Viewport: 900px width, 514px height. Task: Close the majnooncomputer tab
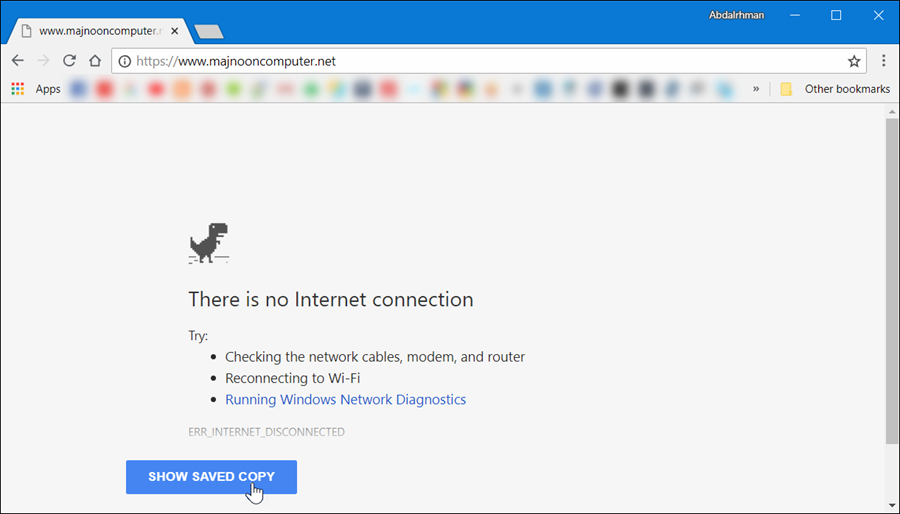click(x=175, y=31)
